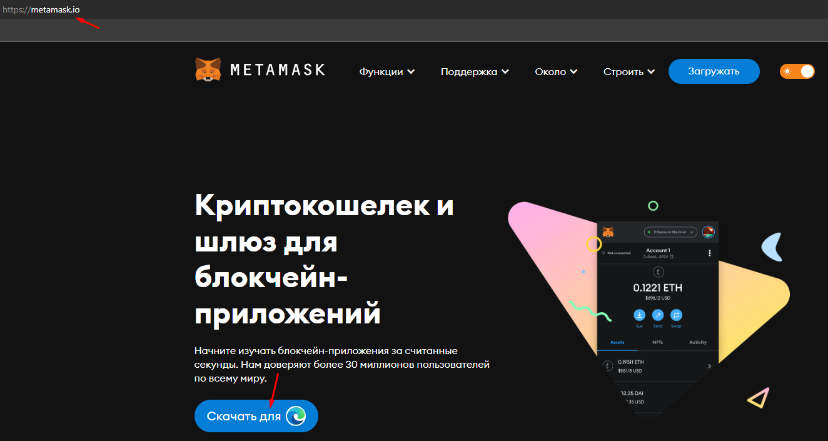Click the Загружать button
Image resolution: width=828 pixels, height=441 pixels.
click(x=714, y=71)
